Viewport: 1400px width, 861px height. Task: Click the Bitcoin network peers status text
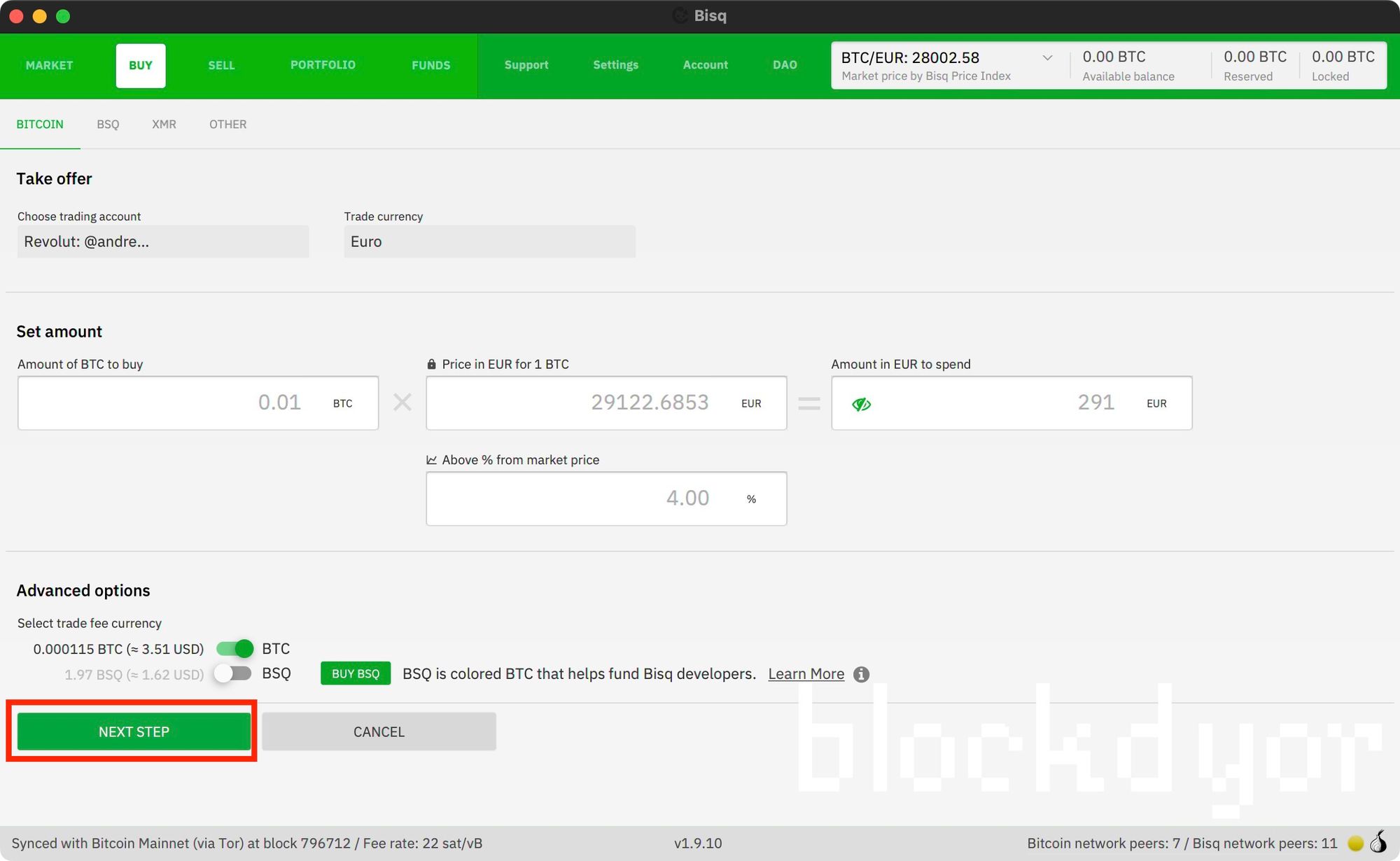[1182, 843]
